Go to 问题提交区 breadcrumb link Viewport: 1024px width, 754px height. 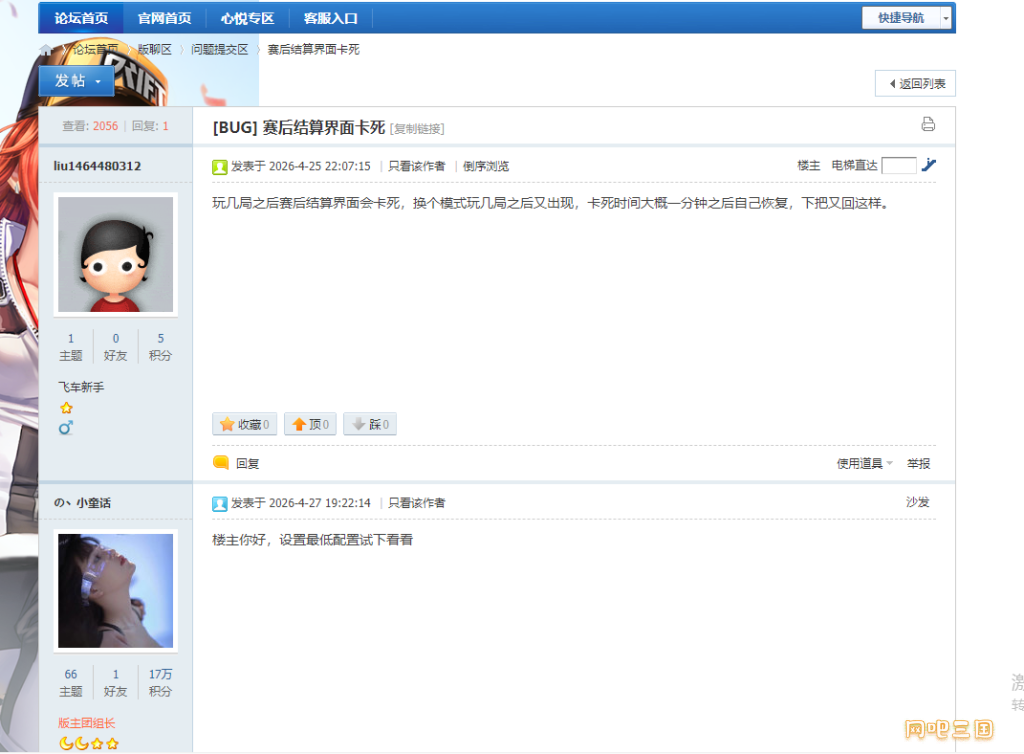point(219,50)
